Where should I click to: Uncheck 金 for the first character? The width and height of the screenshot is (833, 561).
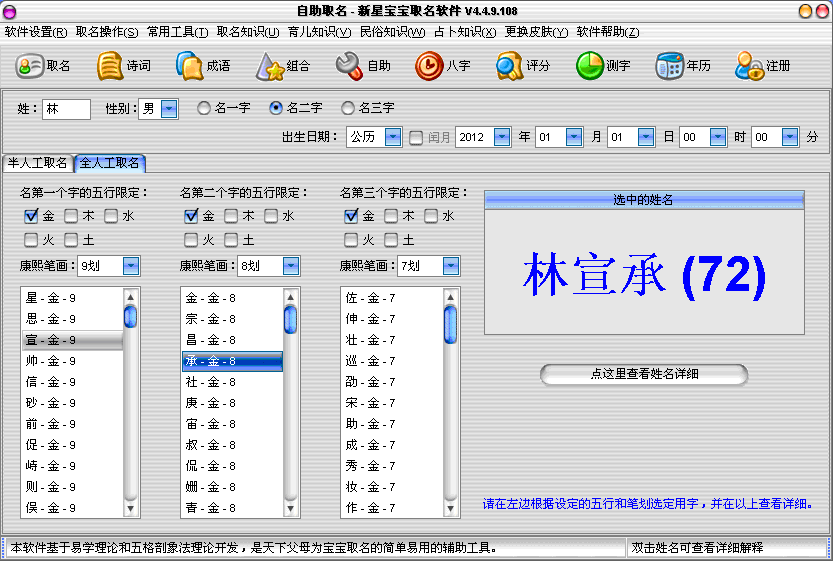31,216
